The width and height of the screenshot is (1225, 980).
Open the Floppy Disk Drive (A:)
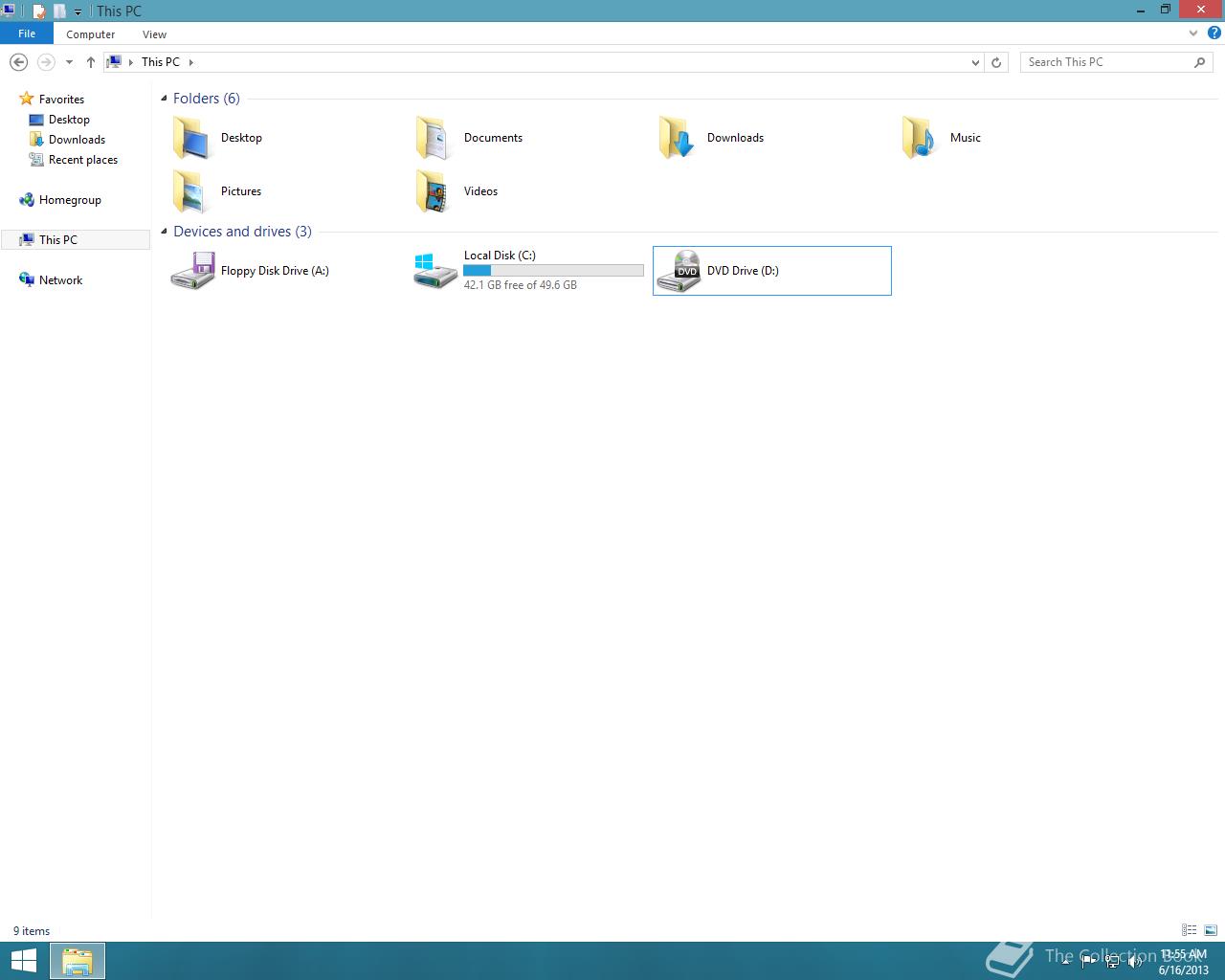[274, 271]
